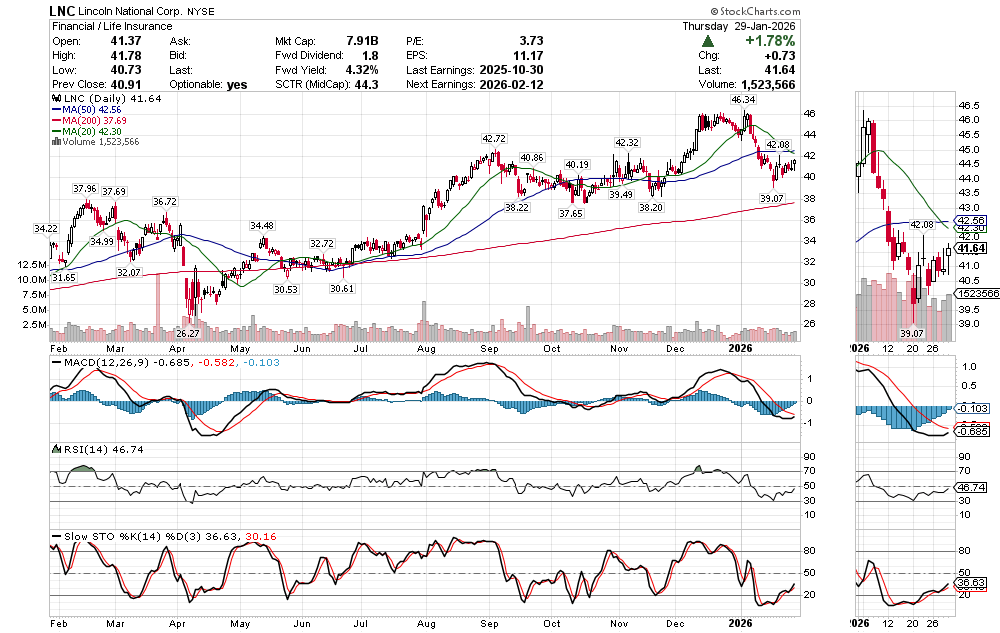
Task: Click the RSI(14) indicator label
Action: [81, 450]
